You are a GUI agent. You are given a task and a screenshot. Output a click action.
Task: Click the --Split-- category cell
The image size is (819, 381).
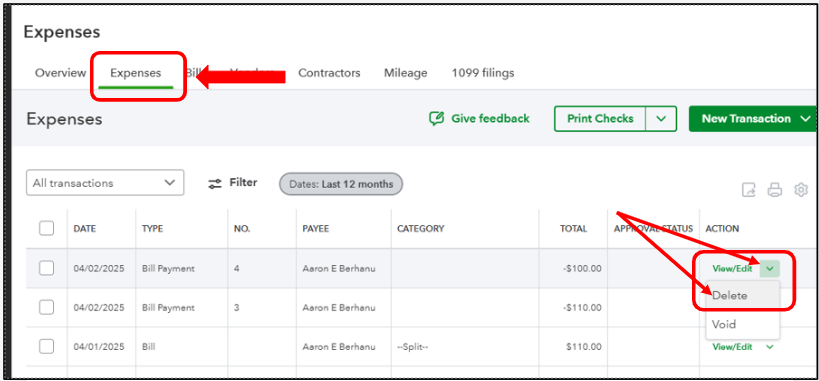(x=413, y=347)
